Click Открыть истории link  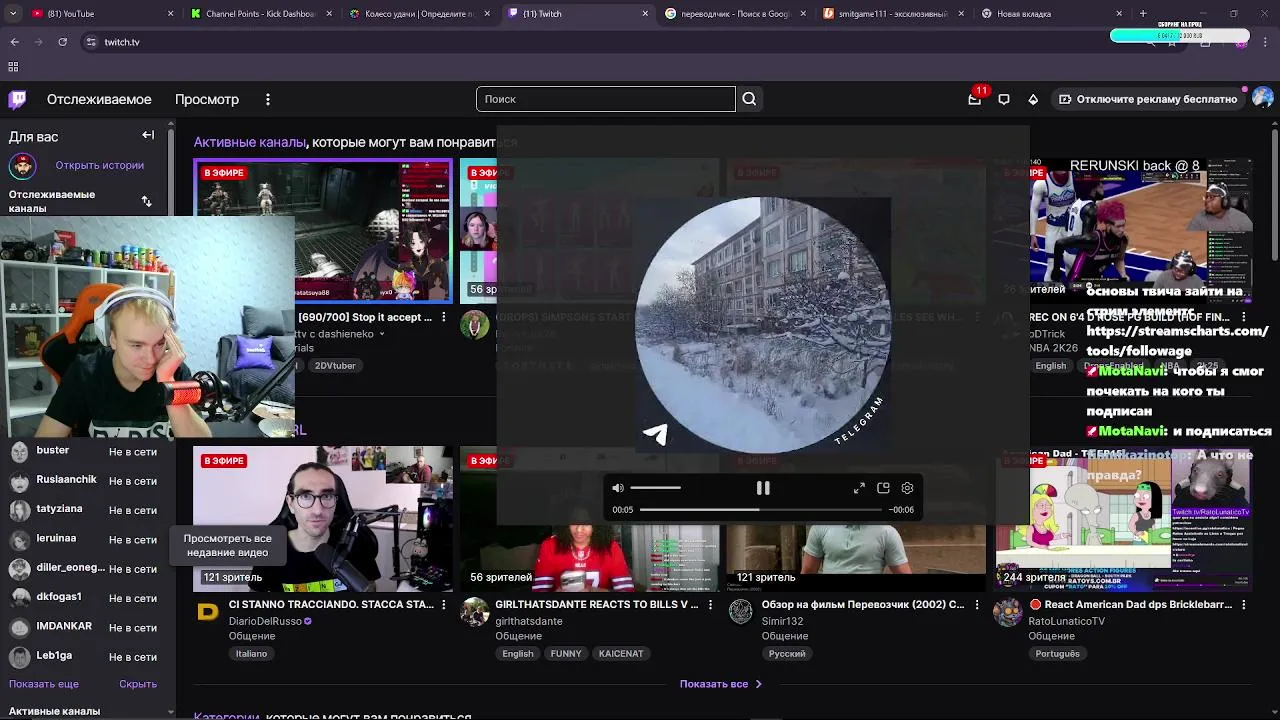click(99, 165)
